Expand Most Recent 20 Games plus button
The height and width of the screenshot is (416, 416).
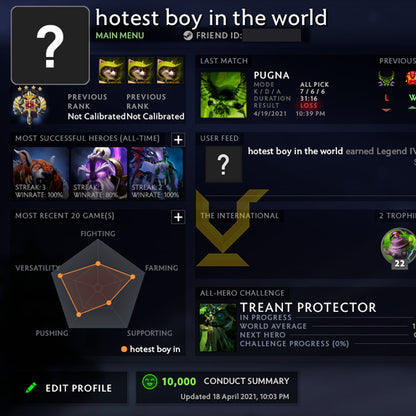coord(178,217)
